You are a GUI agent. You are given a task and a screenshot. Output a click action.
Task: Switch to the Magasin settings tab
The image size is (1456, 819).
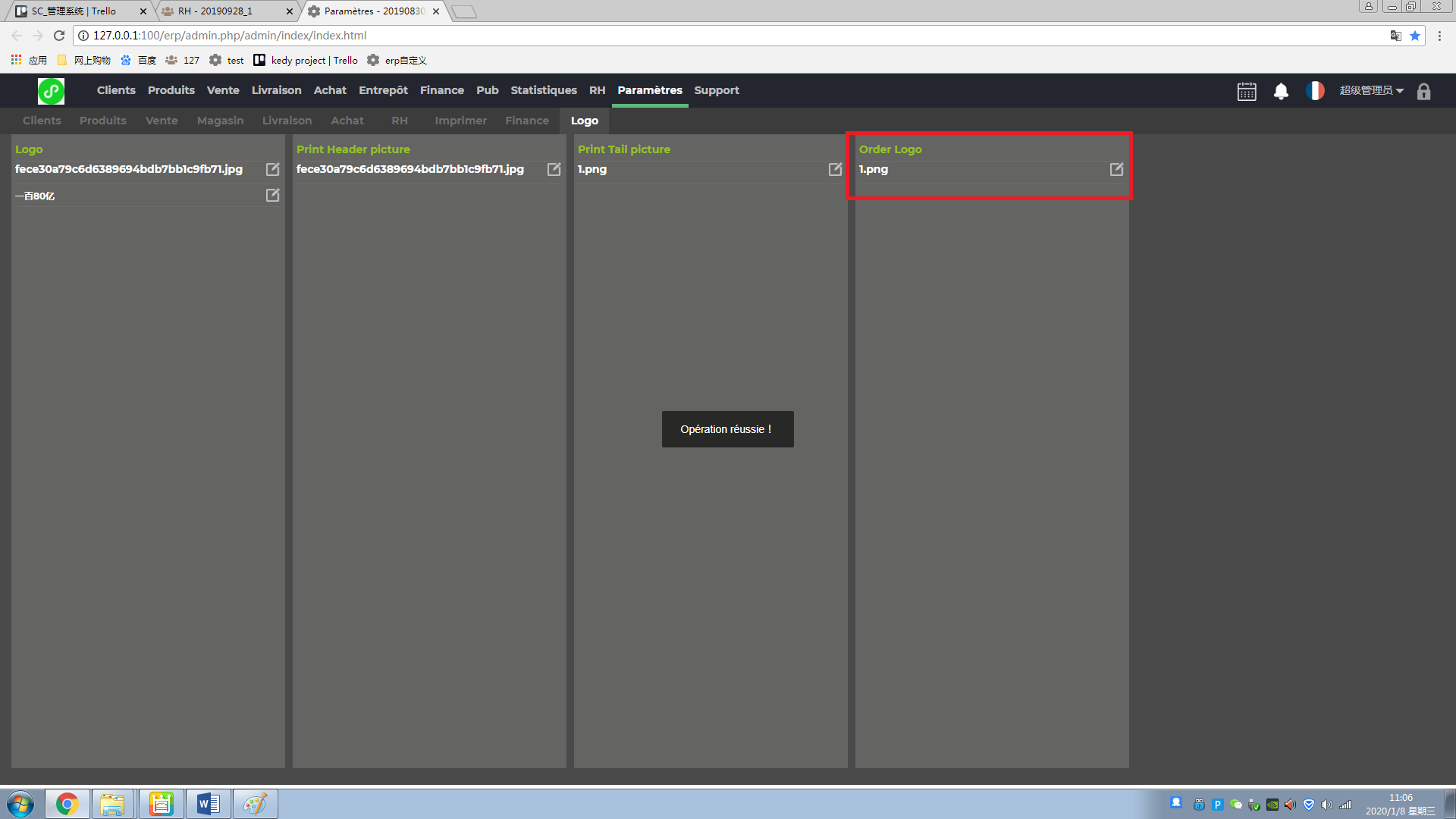[220, 121]
